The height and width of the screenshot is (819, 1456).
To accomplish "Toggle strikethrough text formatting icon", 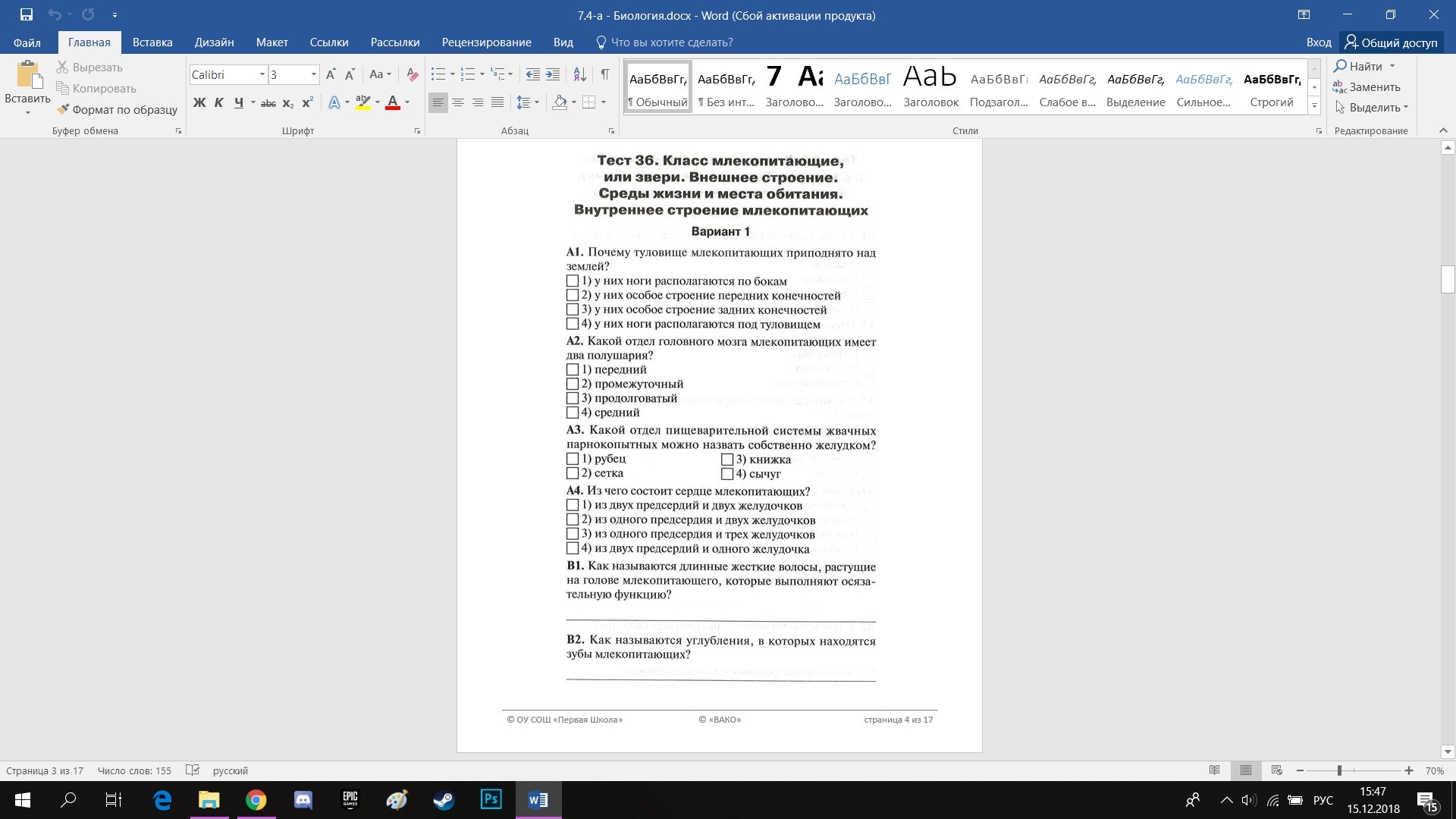I will [268, 102].
